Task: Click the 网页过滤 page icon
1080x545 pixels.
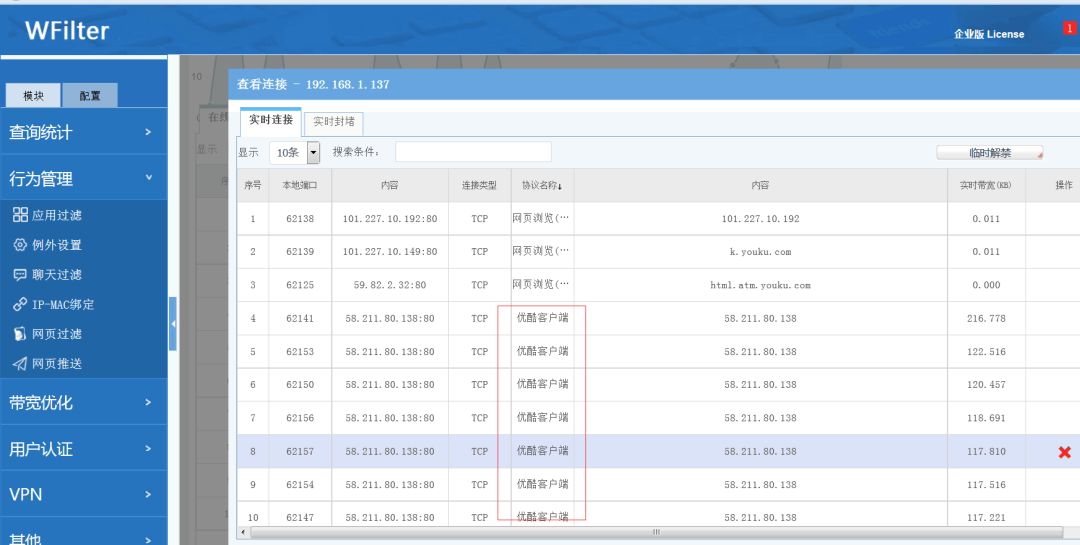Action: (20, 334)
